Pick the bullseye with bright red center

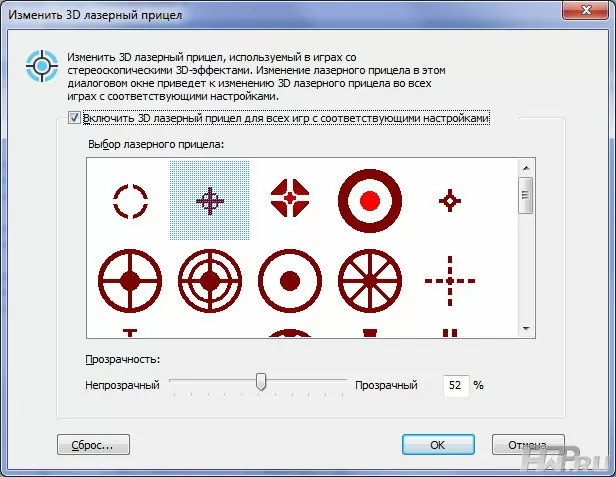coord(370,201)
